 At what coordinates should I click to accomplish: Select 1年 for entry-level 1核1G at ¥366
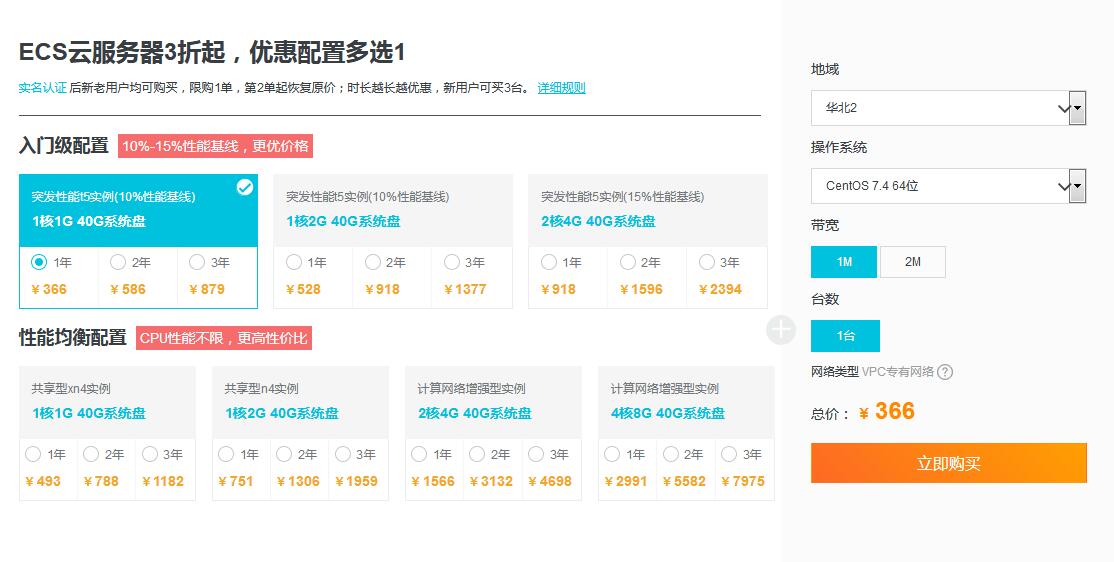39,262
